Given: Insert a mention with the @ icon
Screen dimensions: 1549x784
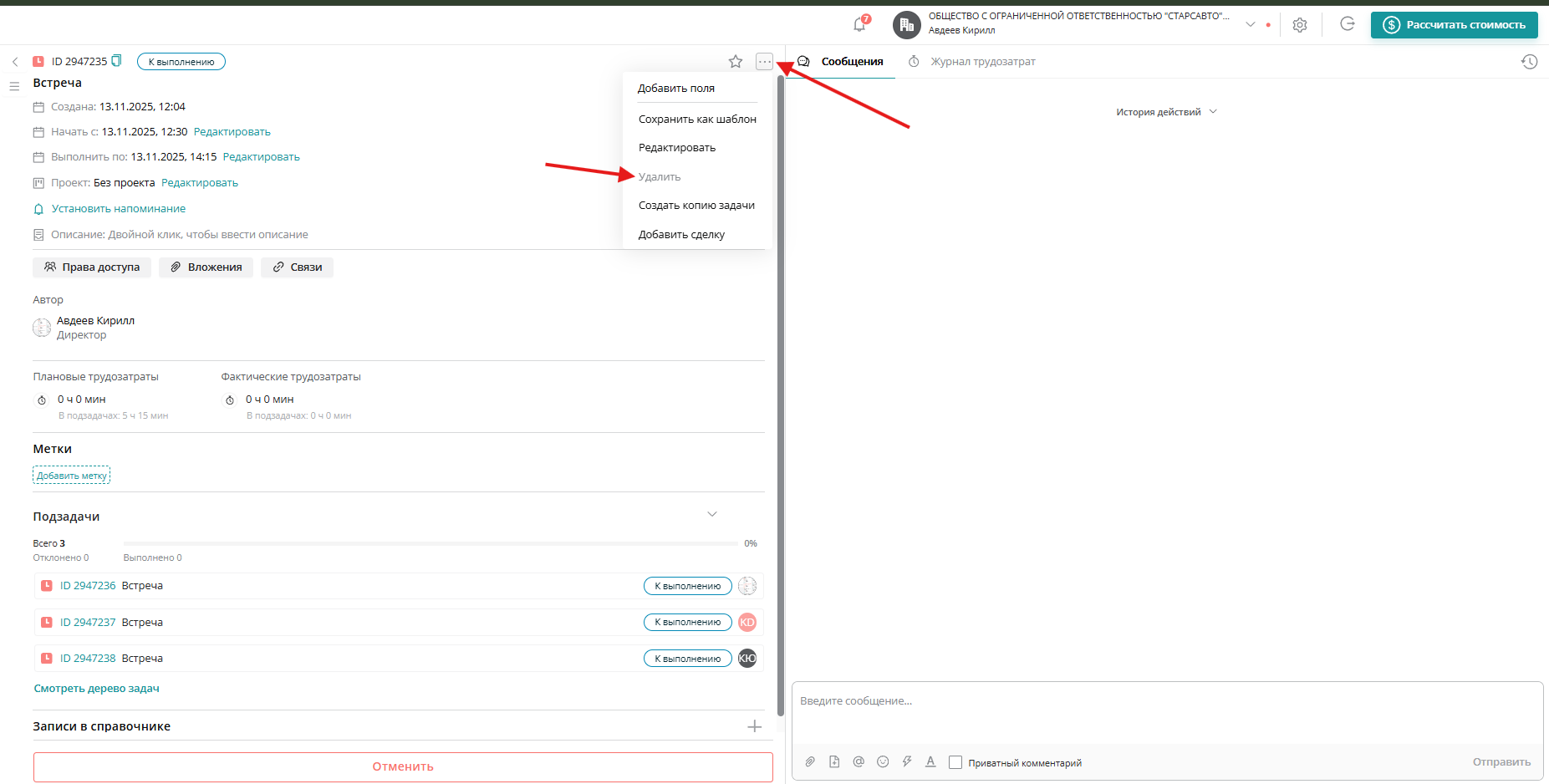Looking at the screenshot, I should tap(859, 761).
